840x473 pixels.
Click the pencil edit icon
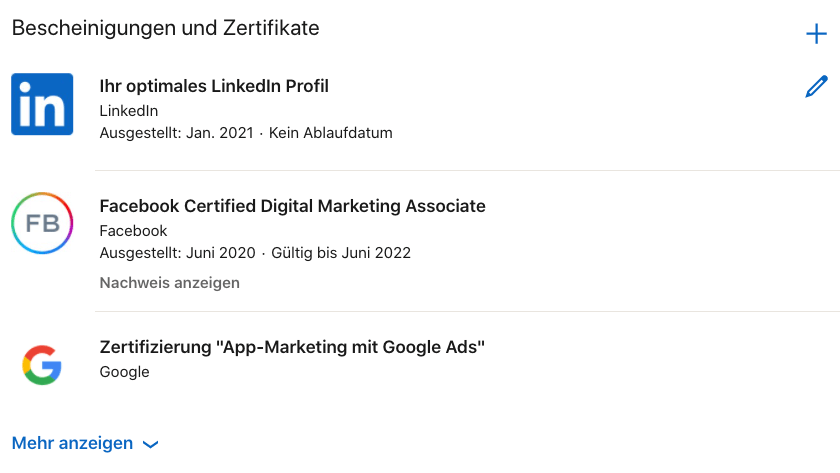point(816,87)
